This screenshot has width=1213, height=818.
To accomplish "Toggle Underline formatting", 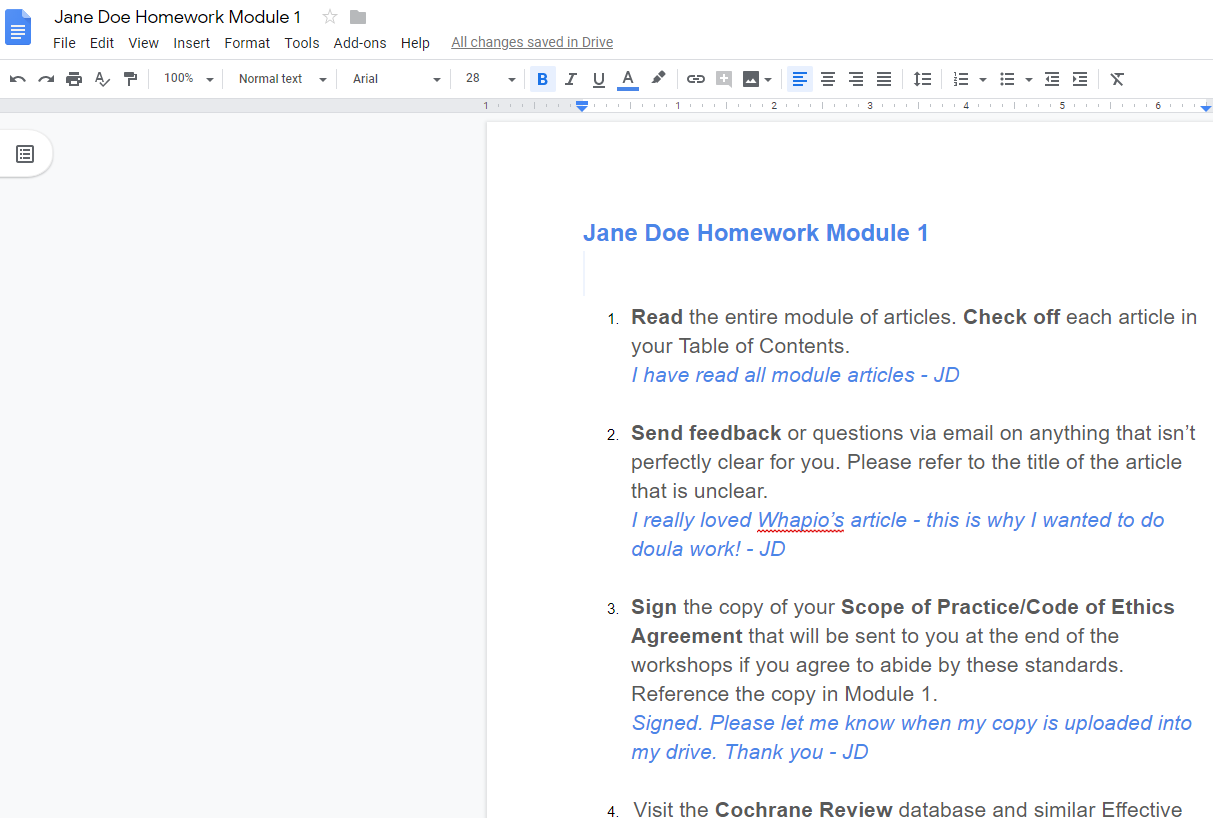I will point(599,79).
